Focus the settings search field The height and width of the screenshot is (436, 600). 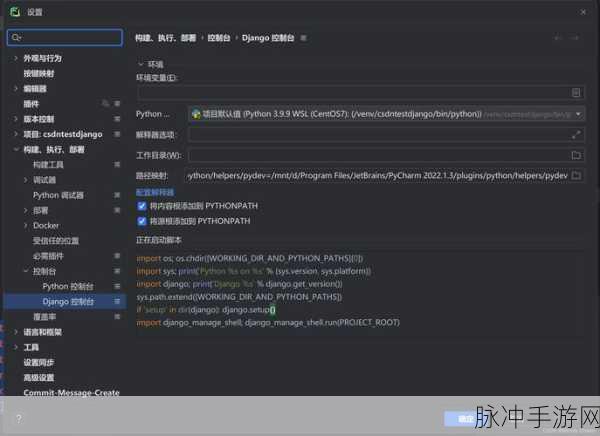click(65, 37)
